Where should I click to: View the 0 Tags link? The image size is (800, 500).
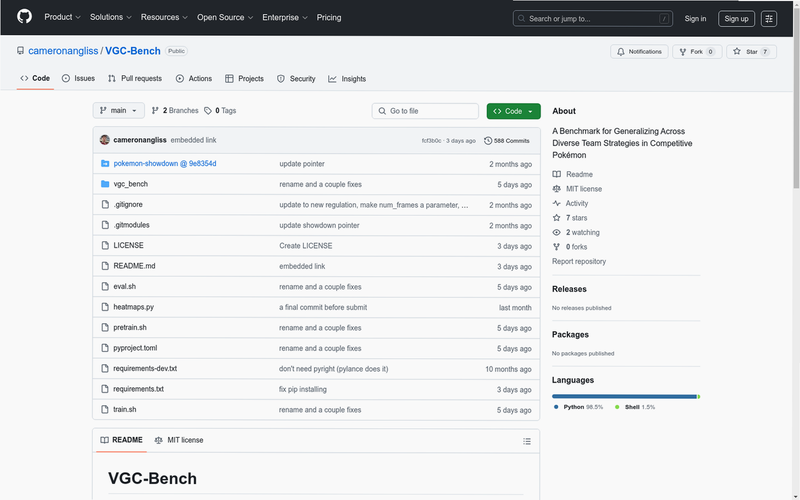(x=220, y=111)
